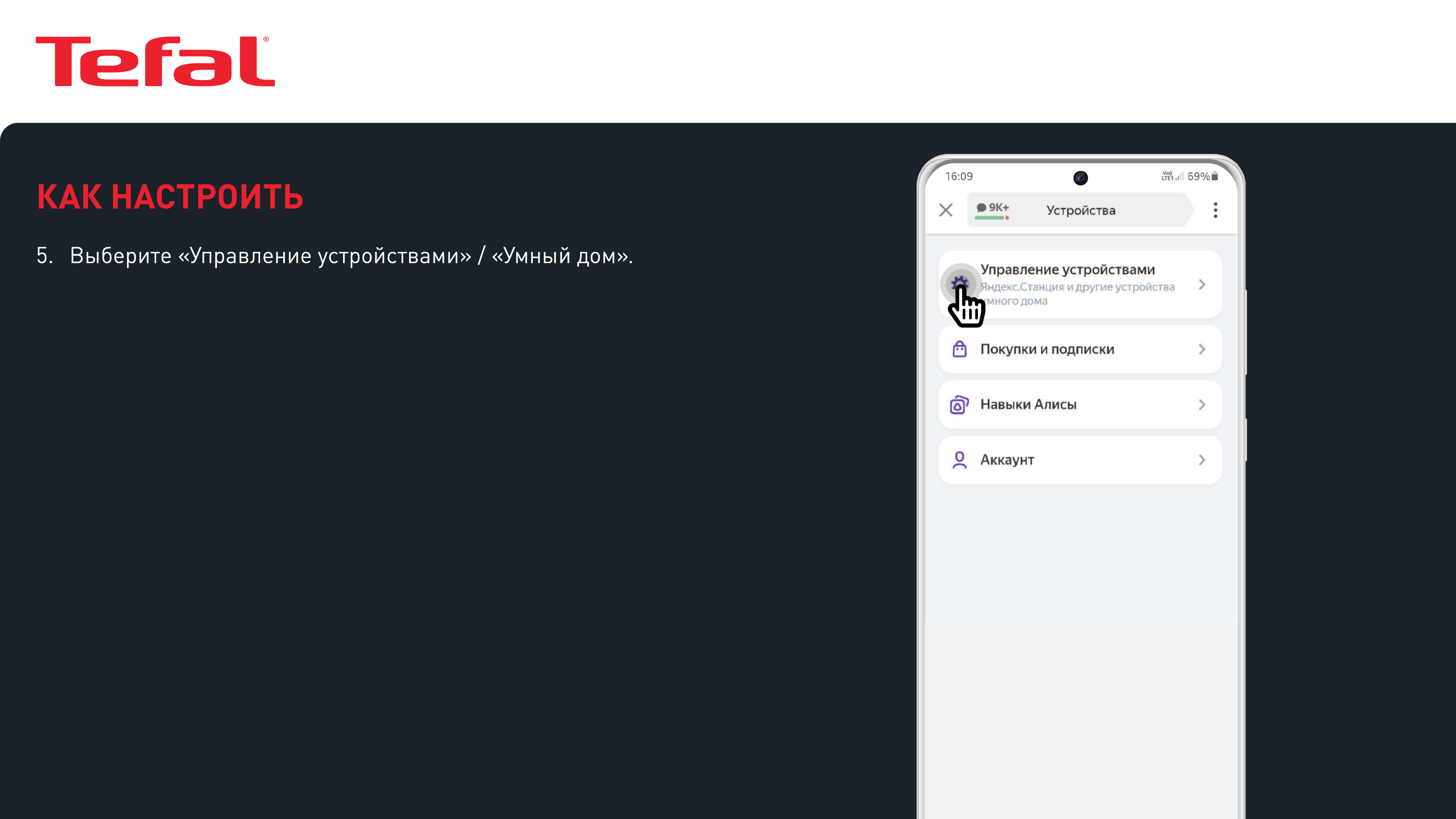Tap the signal strength icon in status bar
The height and width of the screenshot is (819, 1456).
[1179, 176]
